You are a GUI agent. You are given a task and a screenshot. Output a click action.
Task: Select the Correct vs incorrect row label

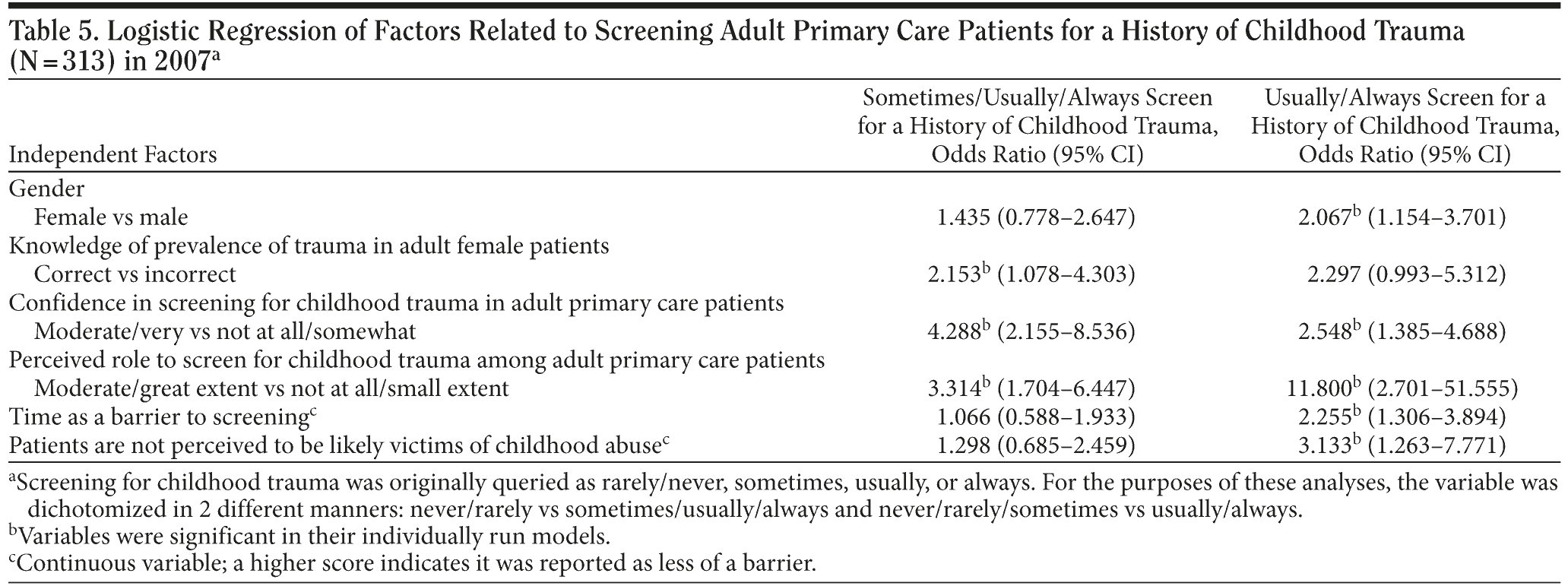[135, 274]
